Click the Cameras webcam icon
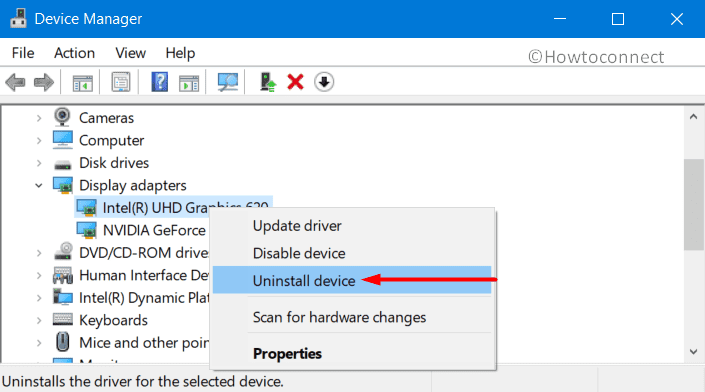Screen dimensions: 705x392 62,117
